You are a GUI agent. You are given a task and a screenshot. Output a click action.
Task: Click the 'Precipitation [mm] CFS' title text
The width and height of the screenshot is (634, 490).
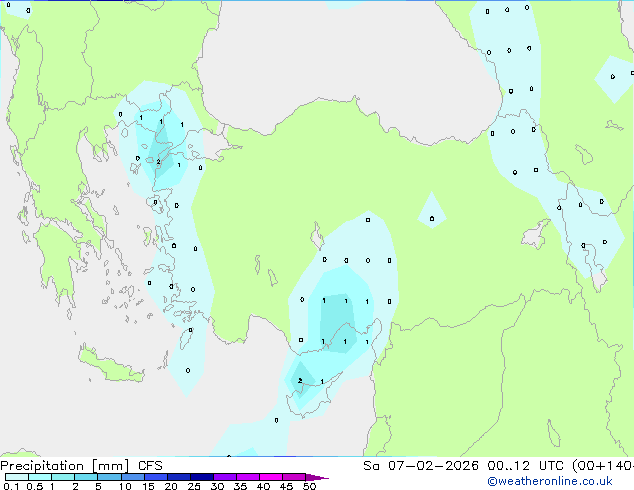pos(81,466)
